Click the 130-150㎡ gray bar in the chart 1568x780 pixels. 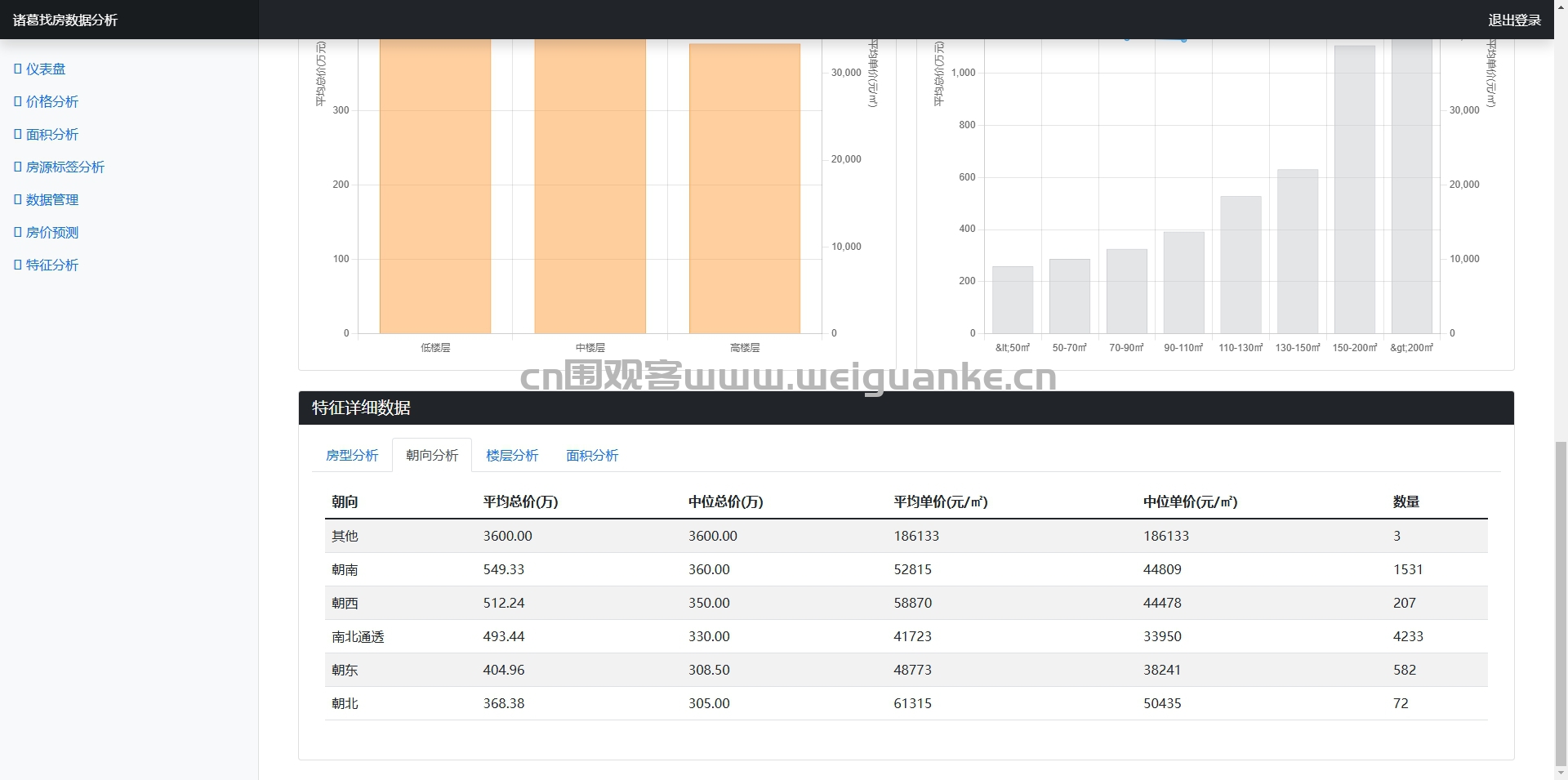point(1298,252)
